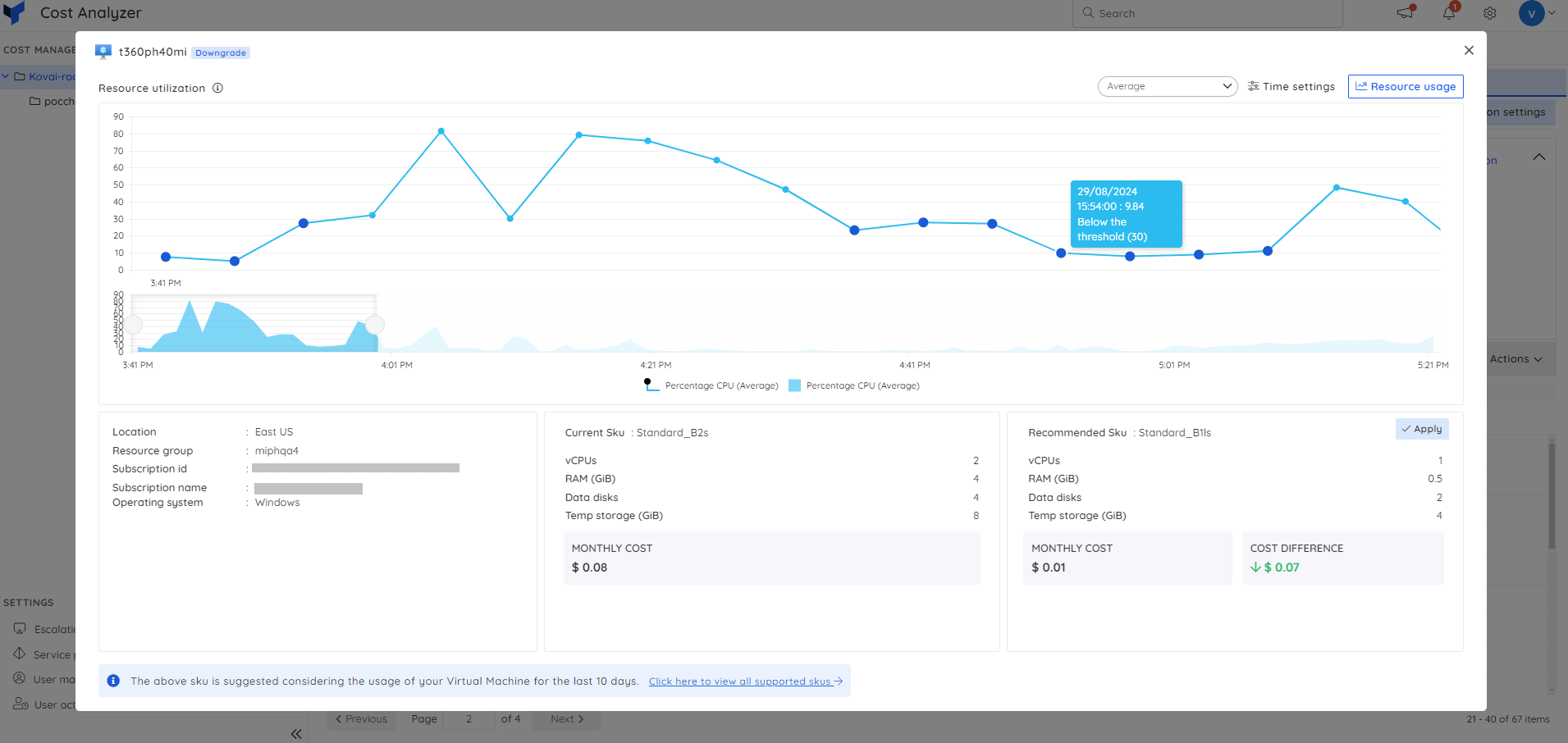
Task: Click the Resource utilization info icon
Action: pos(217,88)
